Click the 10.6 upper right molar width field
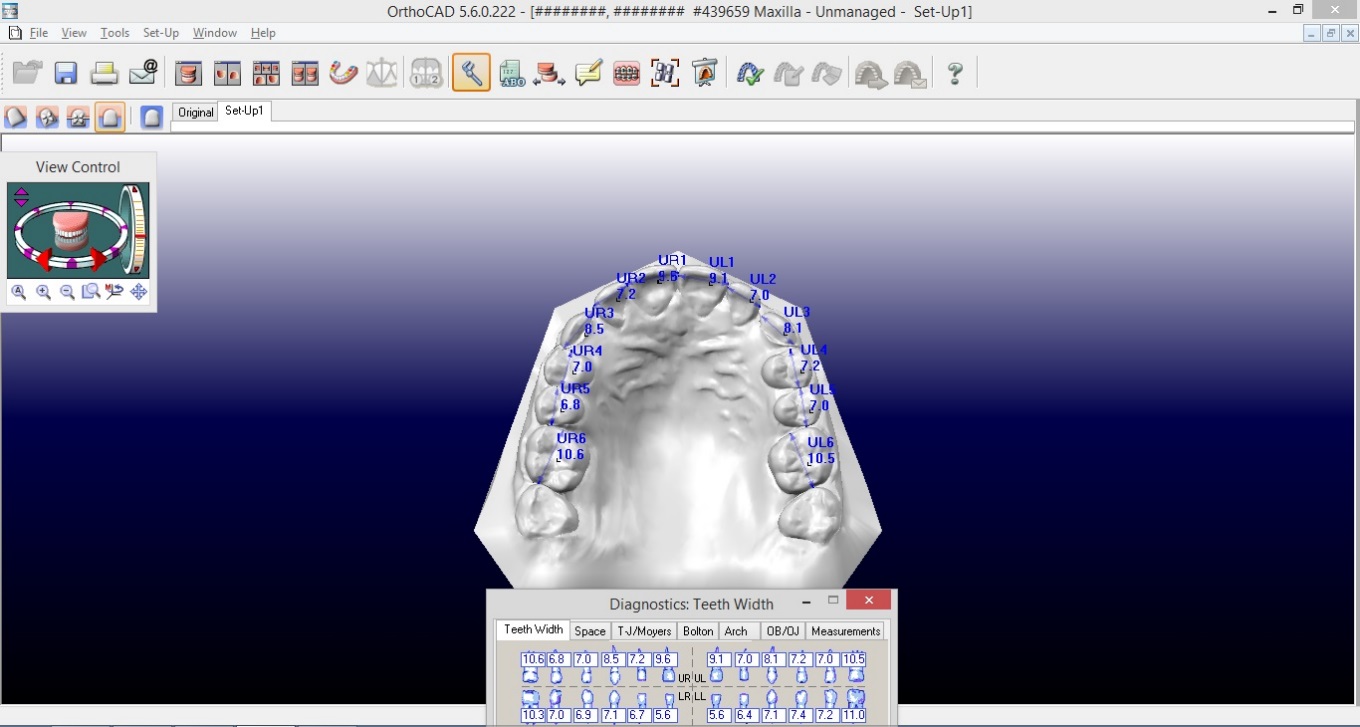The width and height of the screenshot is (1360, 727). [x=533, y=659]
